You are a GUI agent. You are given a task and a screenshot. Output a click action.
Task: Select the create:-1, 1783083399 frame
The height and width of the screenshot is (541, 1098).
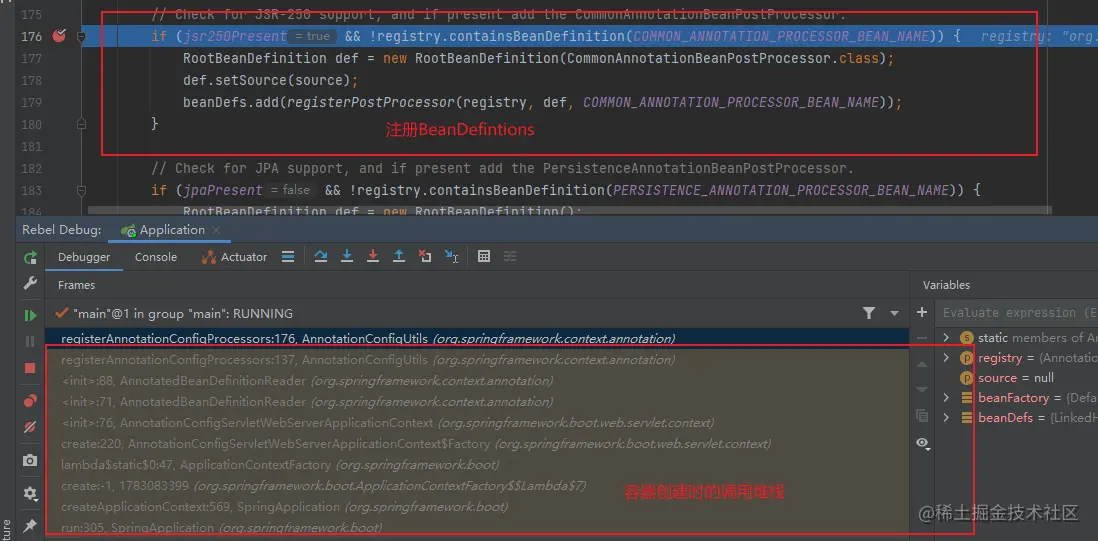coord(477,486)
